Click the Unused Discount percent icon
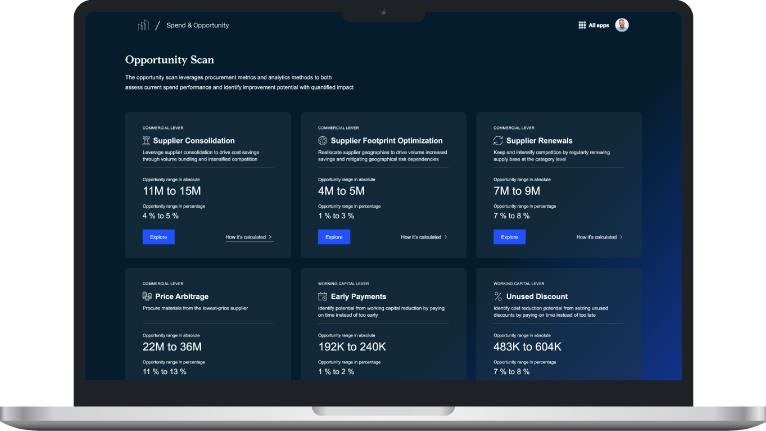Viewport: 766px width, 431px height. point(498,297)
